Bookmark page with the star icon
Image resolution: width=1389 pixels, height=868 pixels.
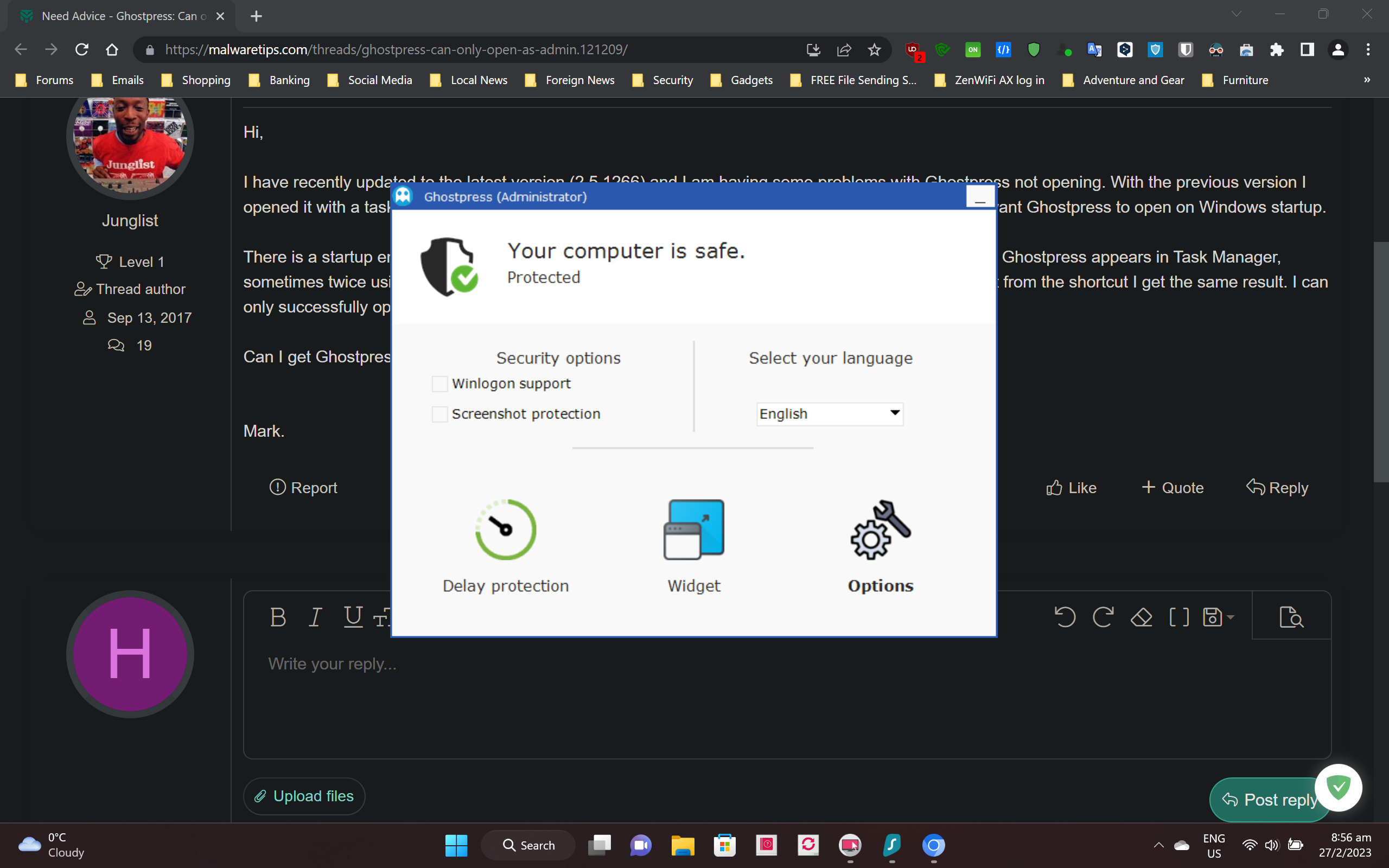pos(874,50)
